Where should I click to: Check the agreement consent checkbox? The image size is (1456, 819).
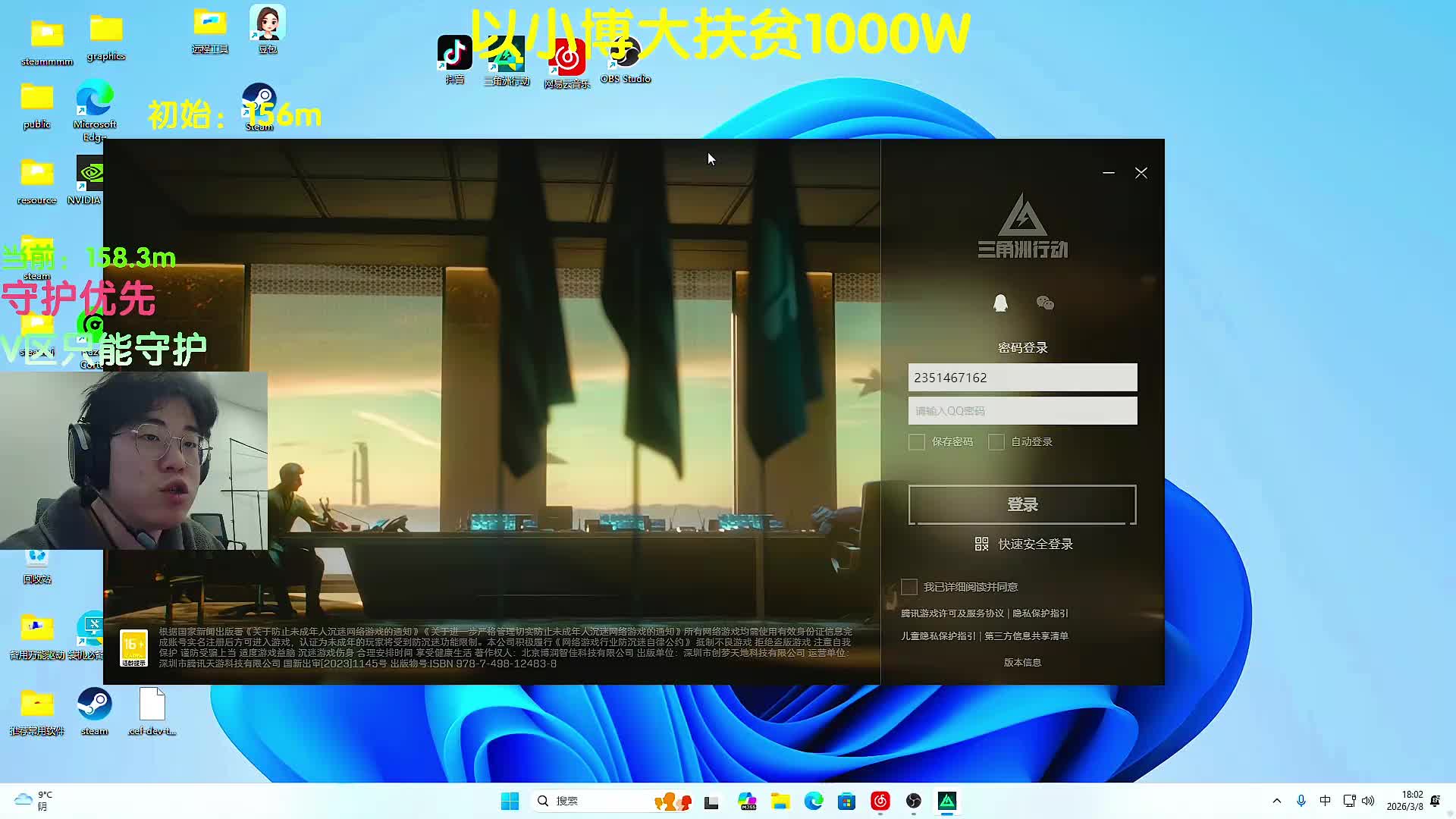(x=909, y=587)
